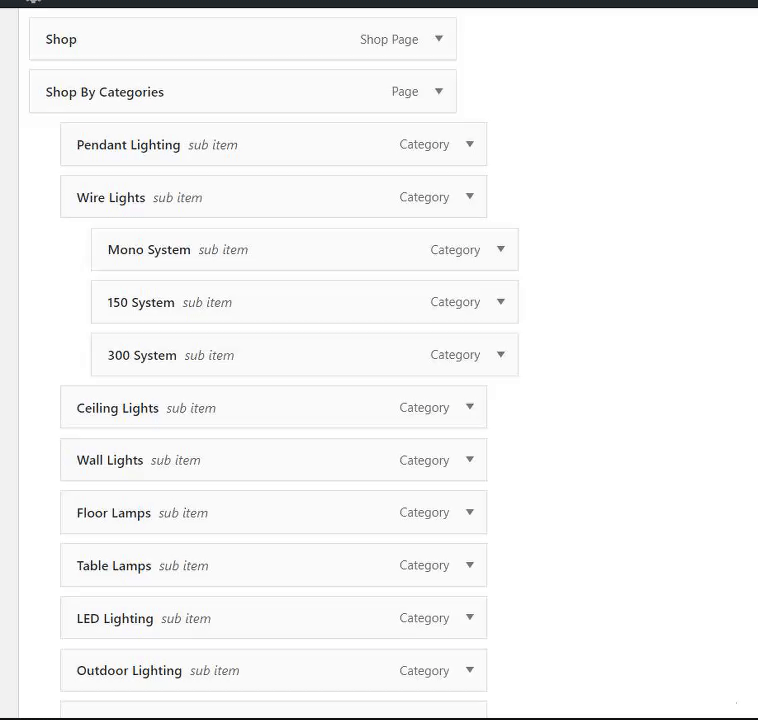Viewport: 758px width, 720px height.
Task: Toggle the Wall Lights item arrow
Action: [469, 460]
